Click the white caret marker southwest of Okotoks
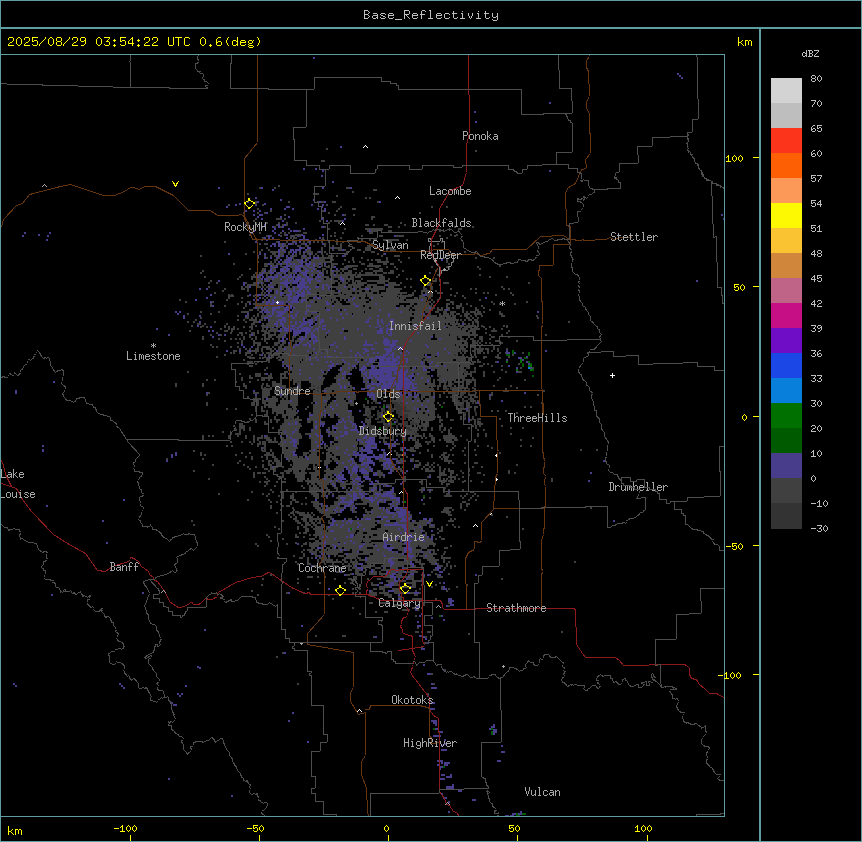Viewport: 862px width, 842px height. point(360,711)
